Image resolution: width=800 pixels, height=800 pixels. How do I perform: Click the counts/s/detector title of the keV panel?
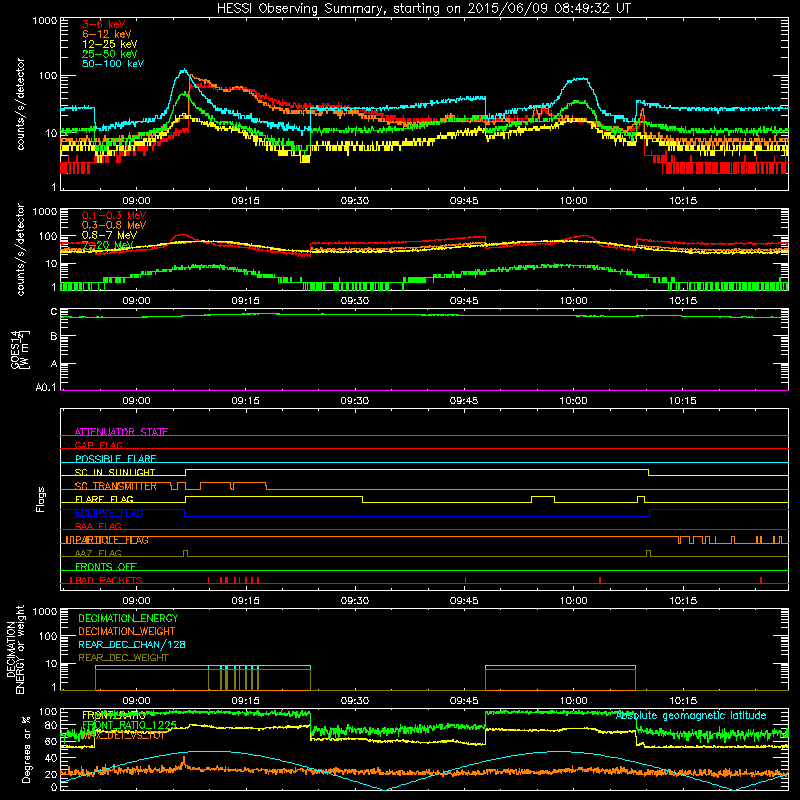(20, 104)
